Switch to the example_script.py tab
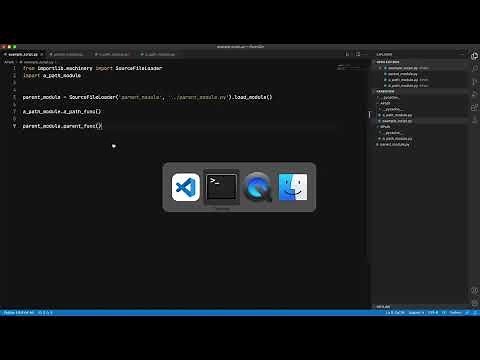 [23, 54]
